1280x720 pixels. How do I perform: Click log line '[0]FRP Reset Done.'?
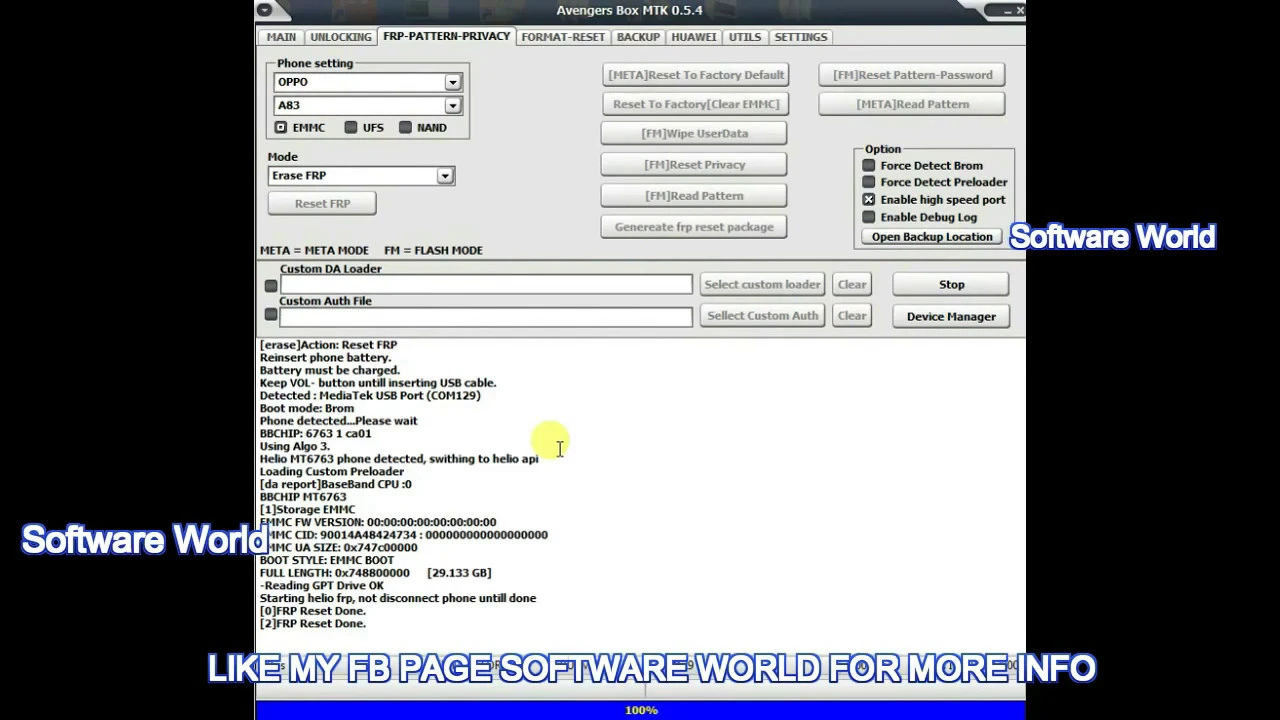click(x=313, y=611)
